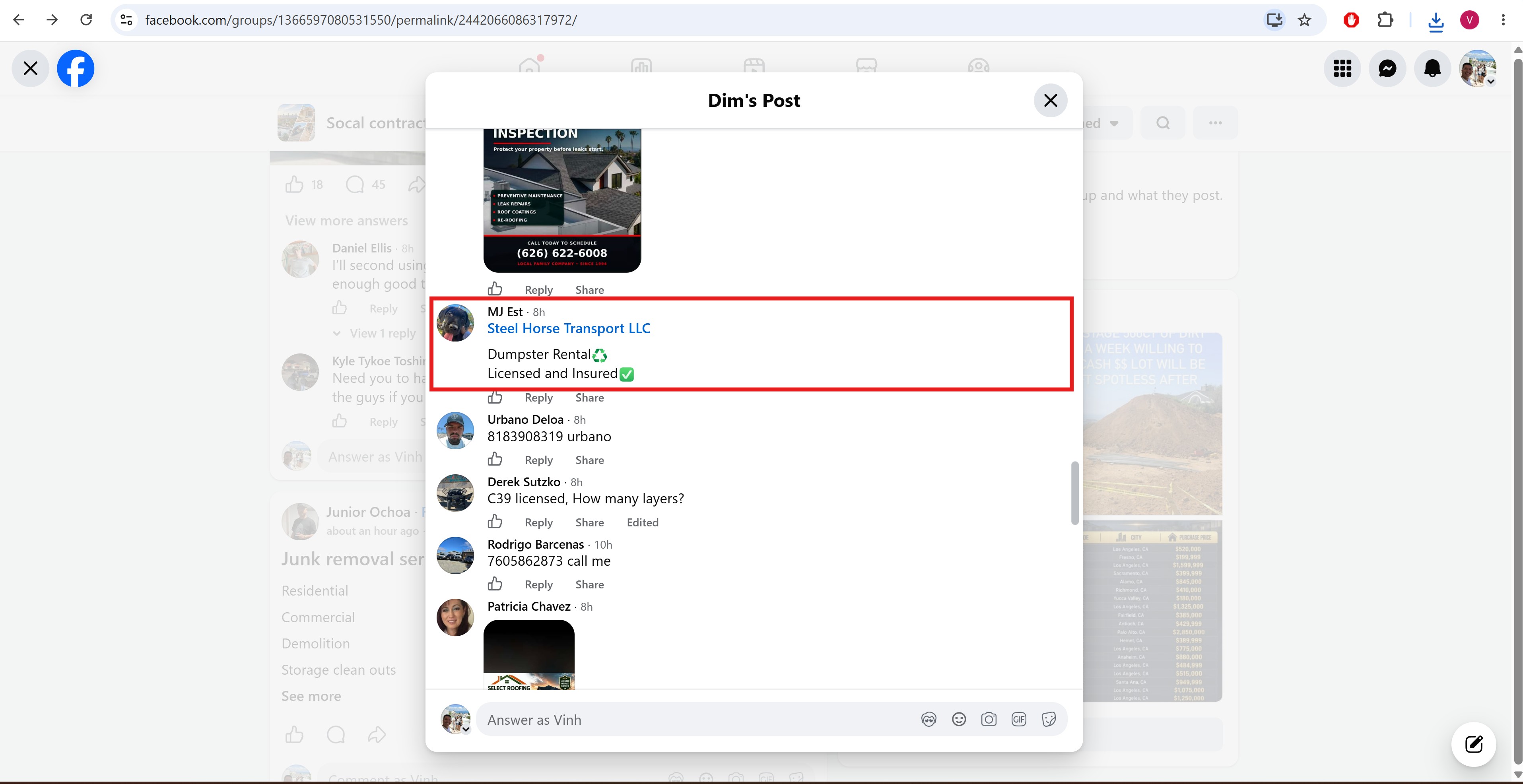The width and height of the screenshot is (1523, 784).
Task: Bookmark this page with the star icon
Action: pyautogui.click(x=1305, y=20)
